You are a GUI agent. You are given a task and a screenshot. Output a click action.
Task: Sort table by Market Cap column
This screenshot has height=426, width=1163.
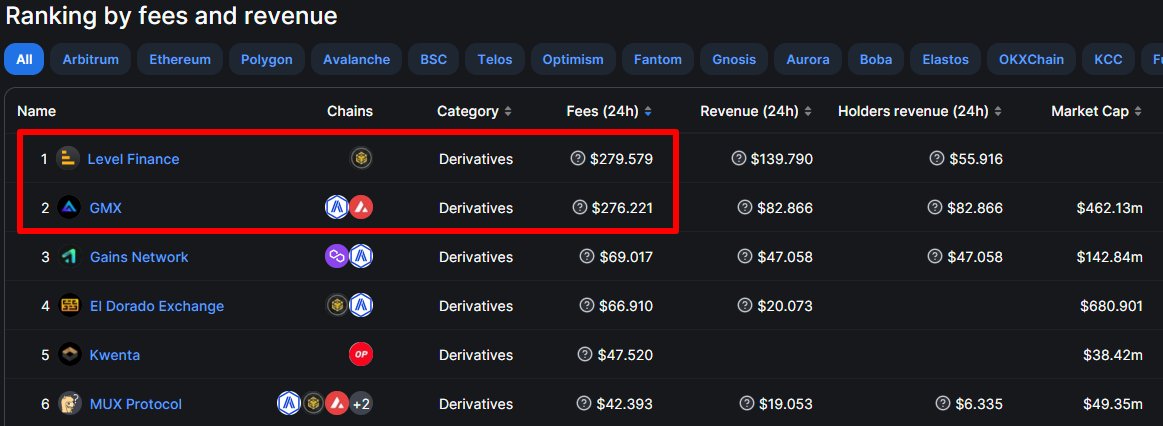[x=1096, y=111]
